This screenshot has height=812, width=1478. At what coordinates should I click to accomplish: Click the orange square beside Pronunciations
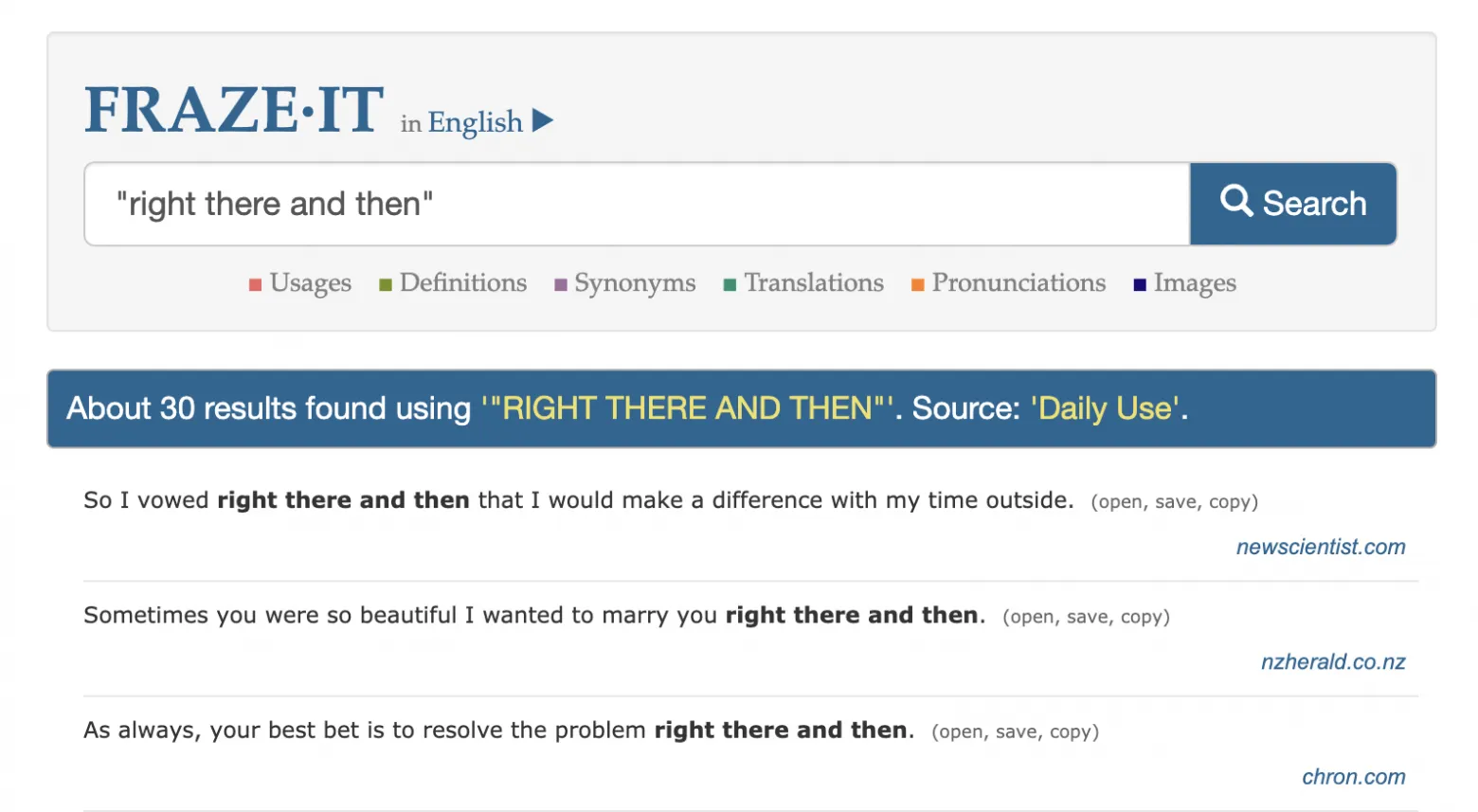(x=917, y=285)
